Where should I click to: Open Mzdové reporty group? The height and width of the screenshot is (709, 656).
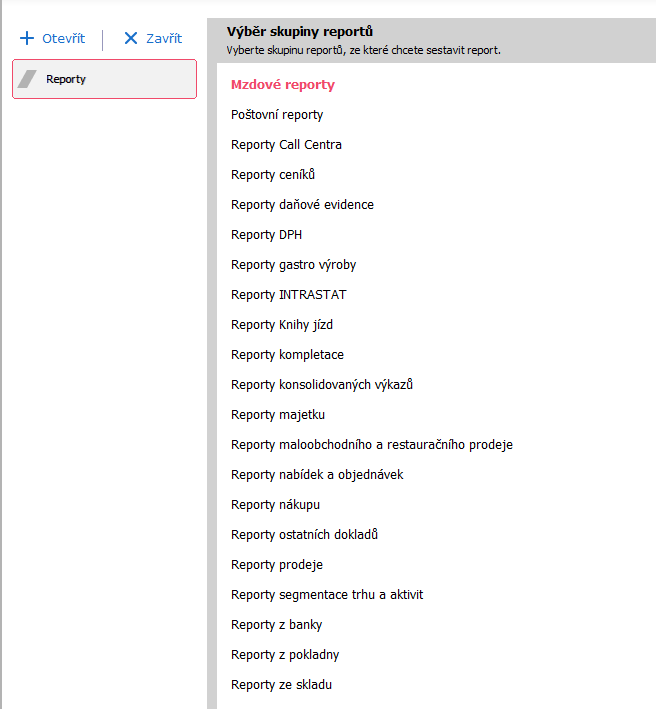pyautogui.click(x=282, y=85)
